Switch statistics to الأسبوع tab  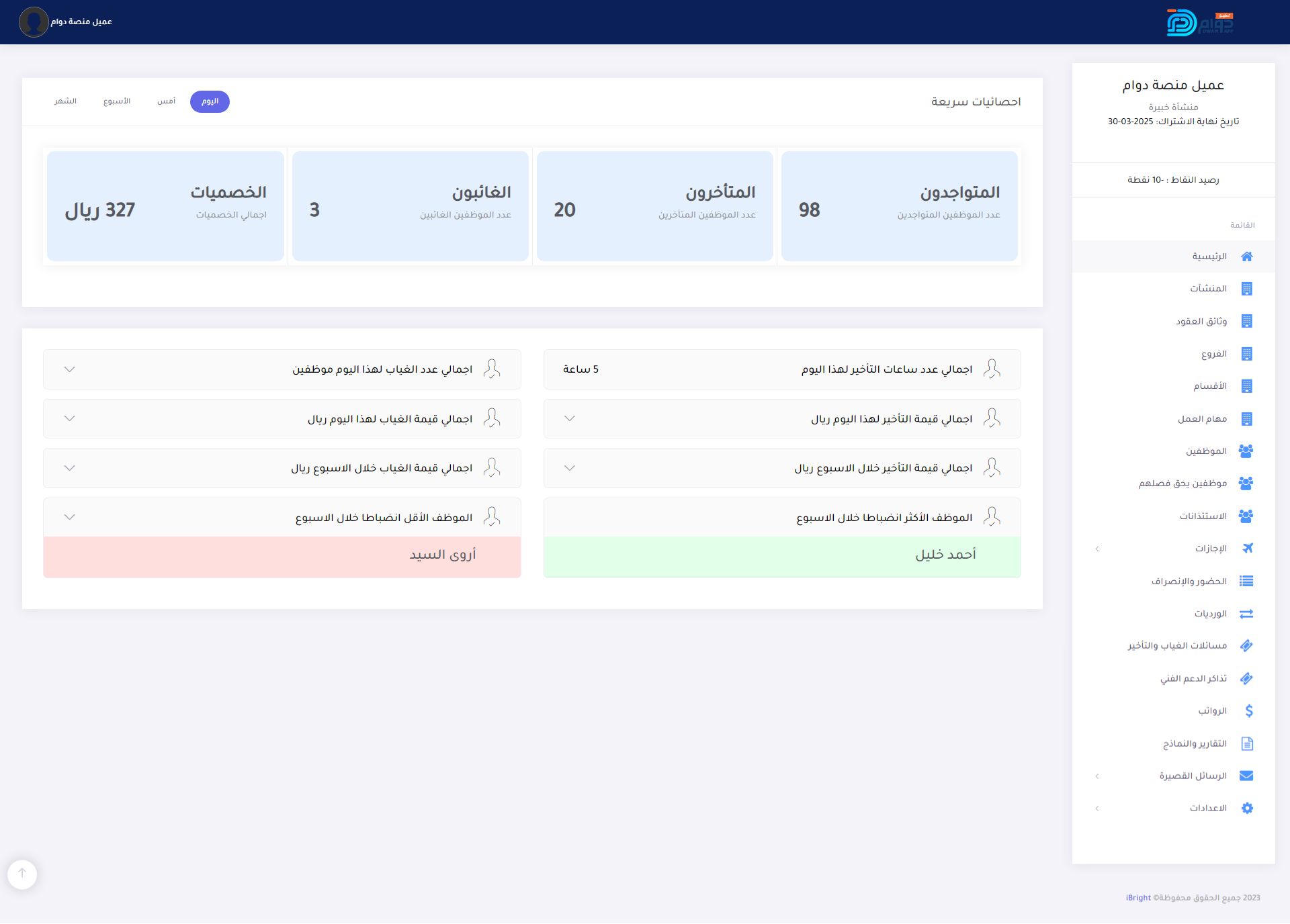coord(117,101)
